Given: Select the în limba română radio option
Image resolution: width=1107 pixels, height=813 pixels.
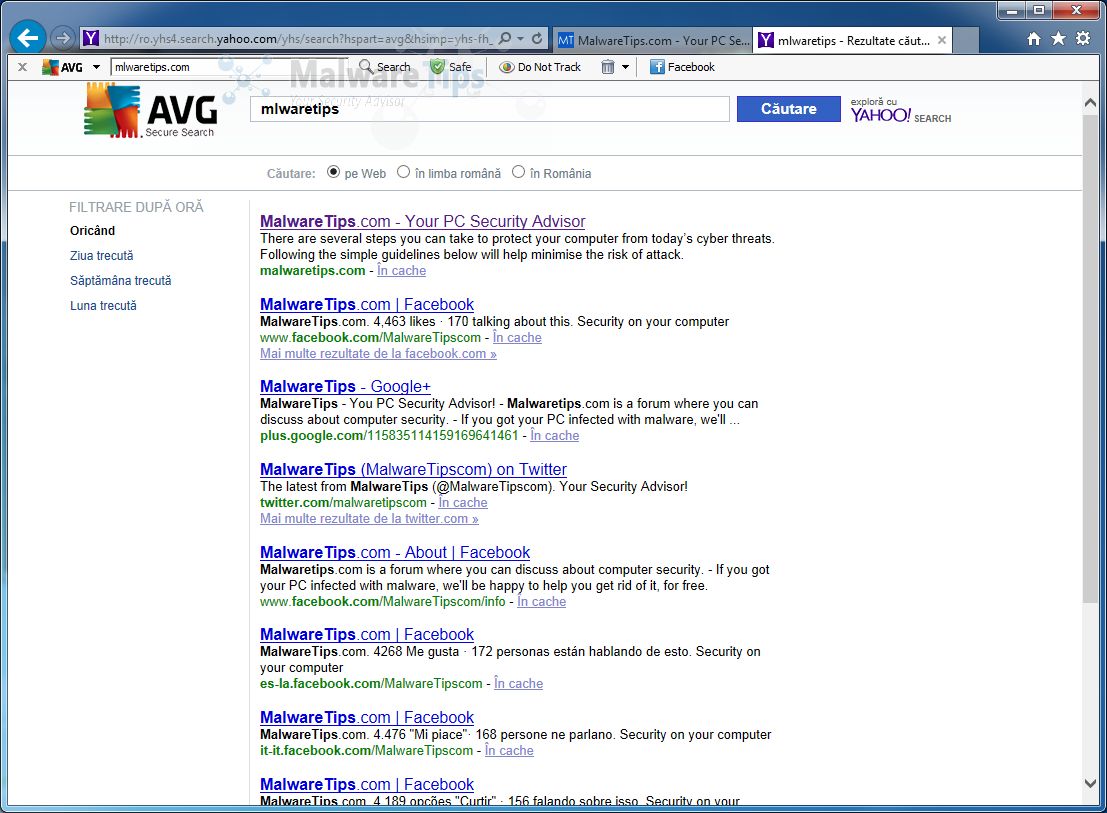Looking at the screenshot, I should [x=403, y=172].
